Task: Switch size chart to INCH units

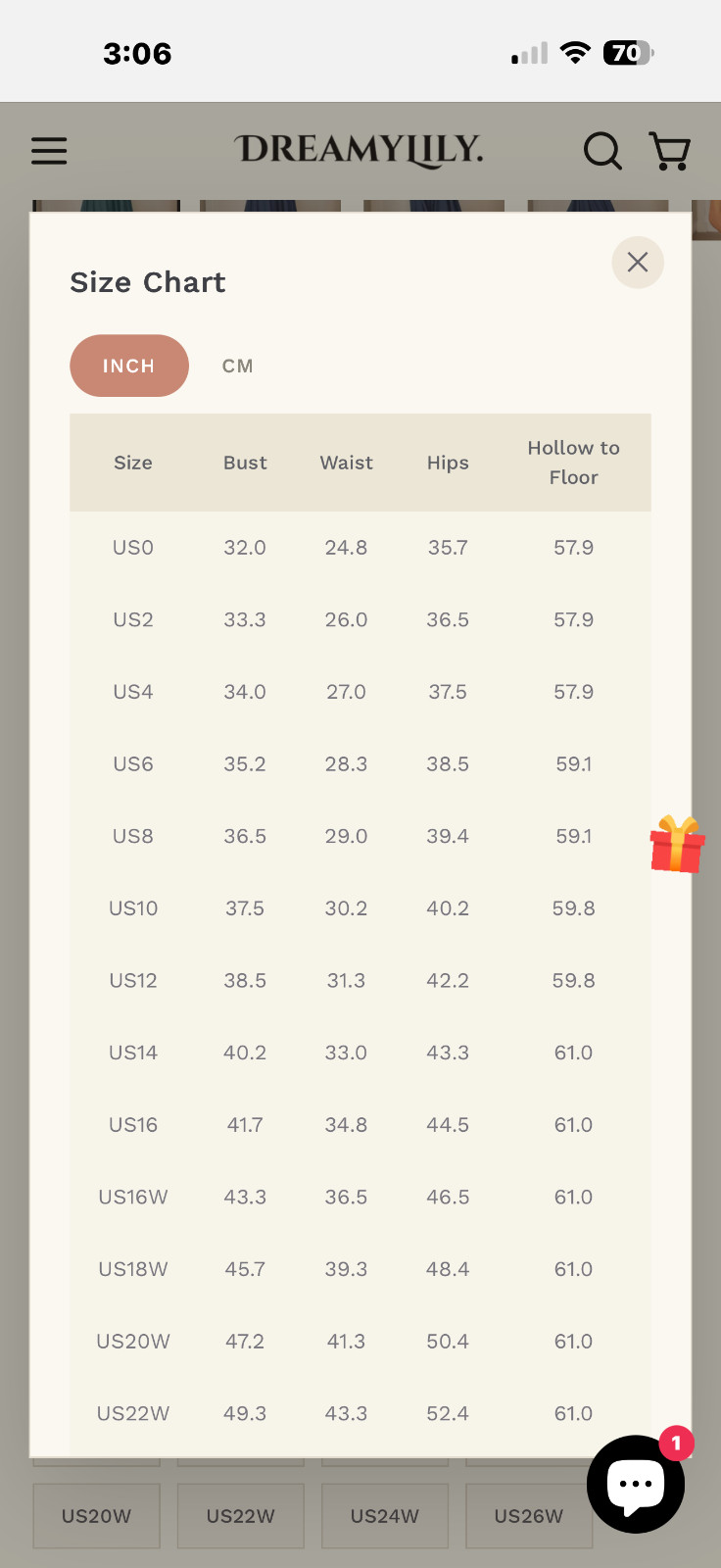Action: click(x=129, y=366)
